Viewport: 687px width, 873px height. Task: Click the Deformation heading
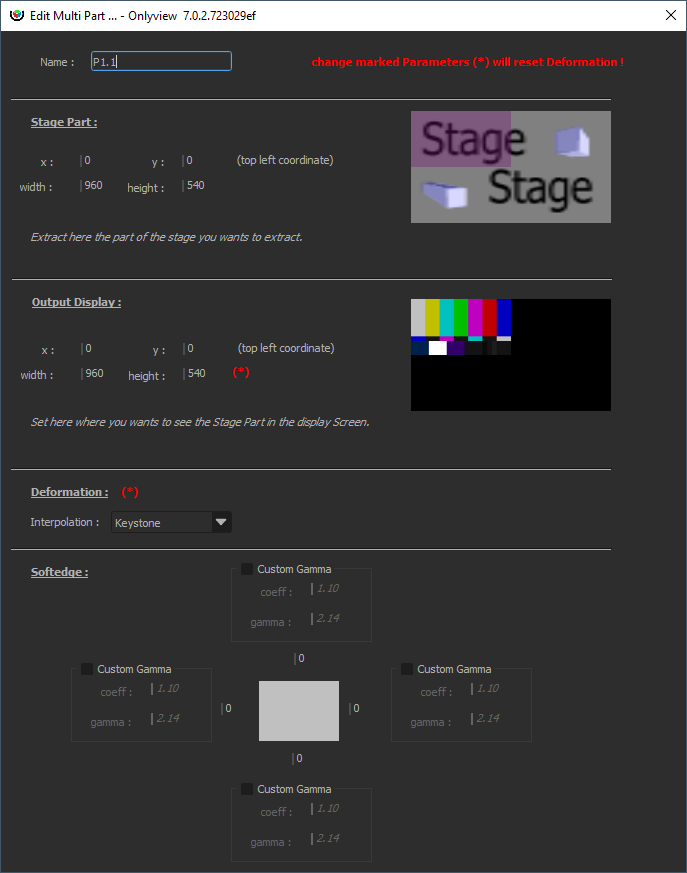tap(70, 492)
